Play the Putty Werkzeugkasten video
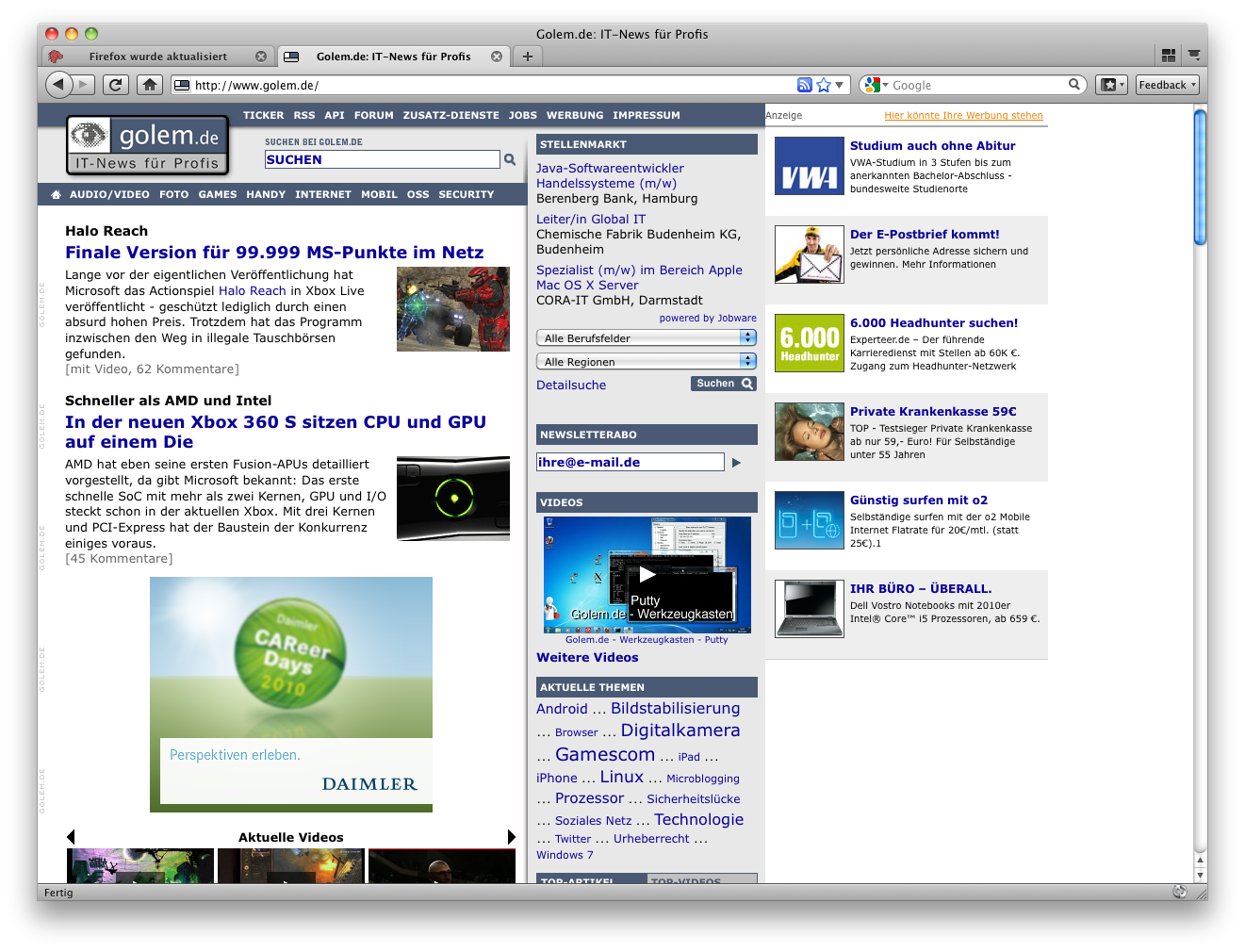1245x952 pixels. [x=647, y=574]
